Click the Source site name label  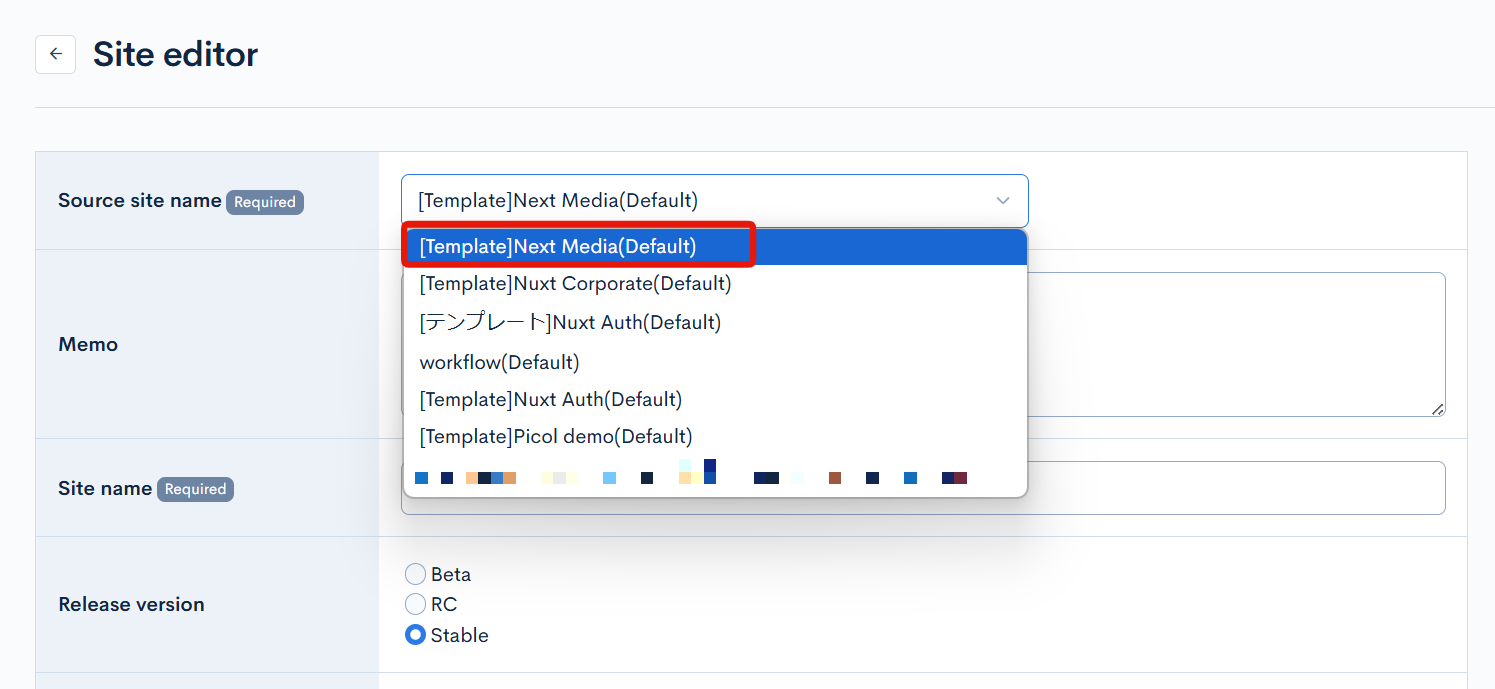coord(139,200)
